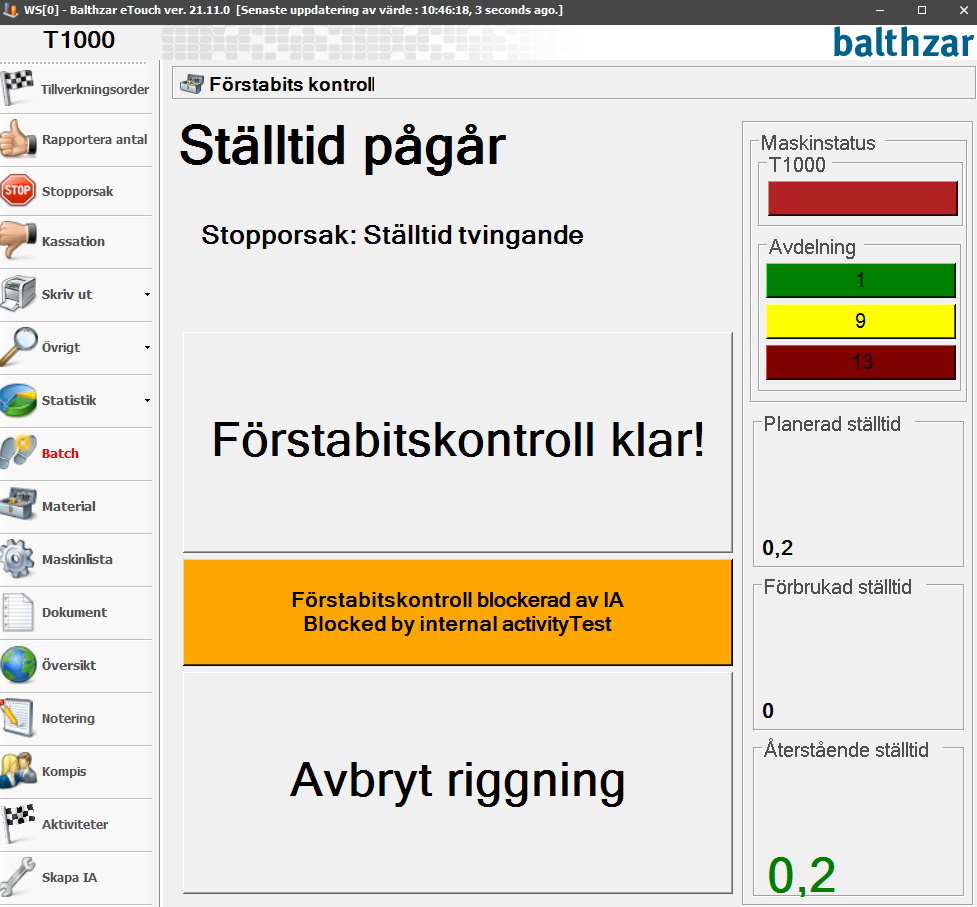Click the dark red Avdelning bar showing 13

860,362
